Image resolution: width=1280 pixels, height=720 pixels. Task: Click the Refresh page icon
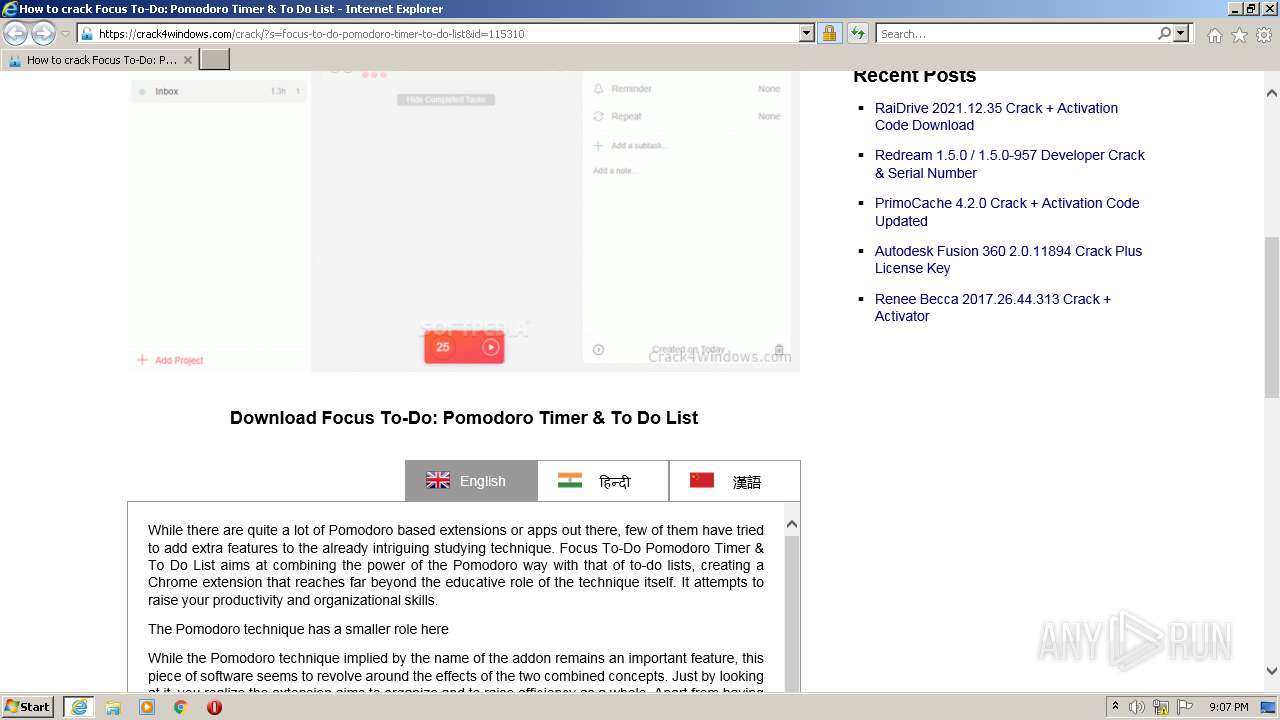point(857,33)
